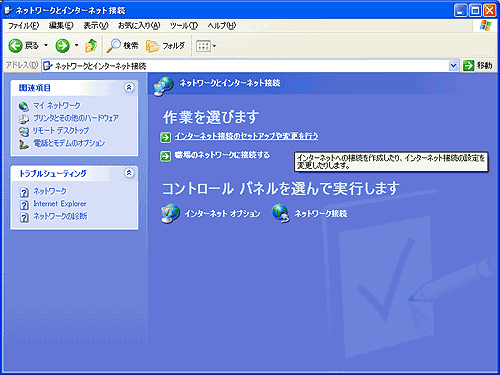Click arrow icon for 職場のネットワークに接続する
Screen dimensions: 500x375
tap(166, 156)
